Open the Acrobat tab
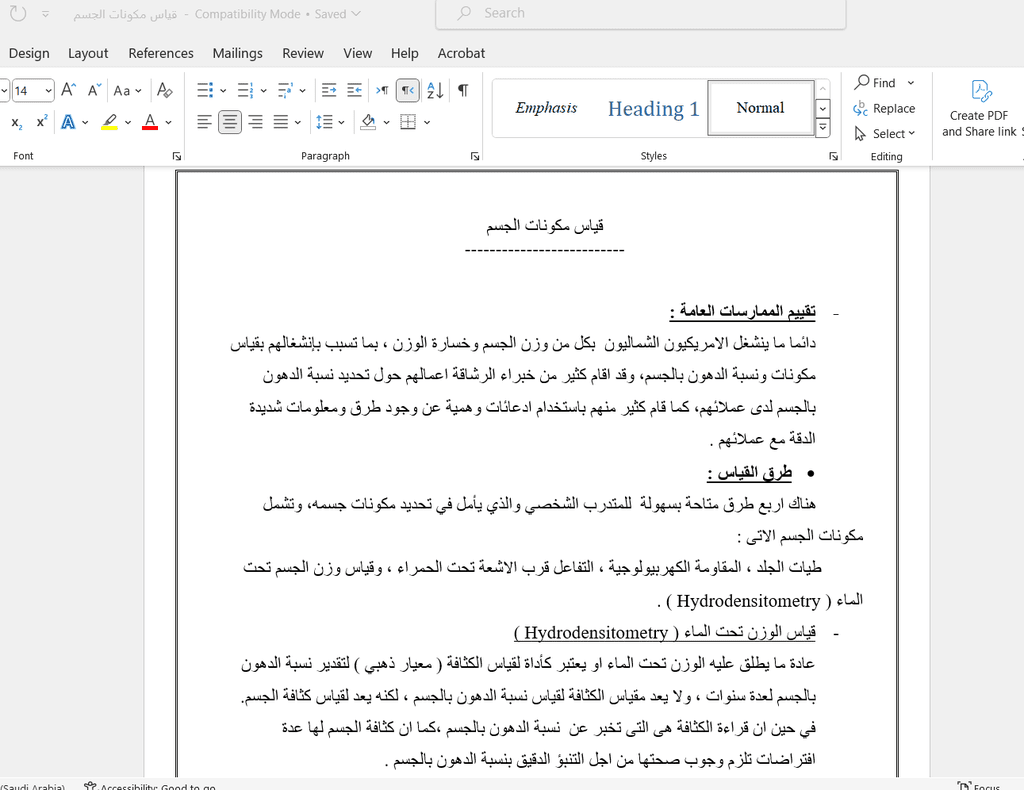The width and height of the screenshot is (1024, 790). coord(461,54)
